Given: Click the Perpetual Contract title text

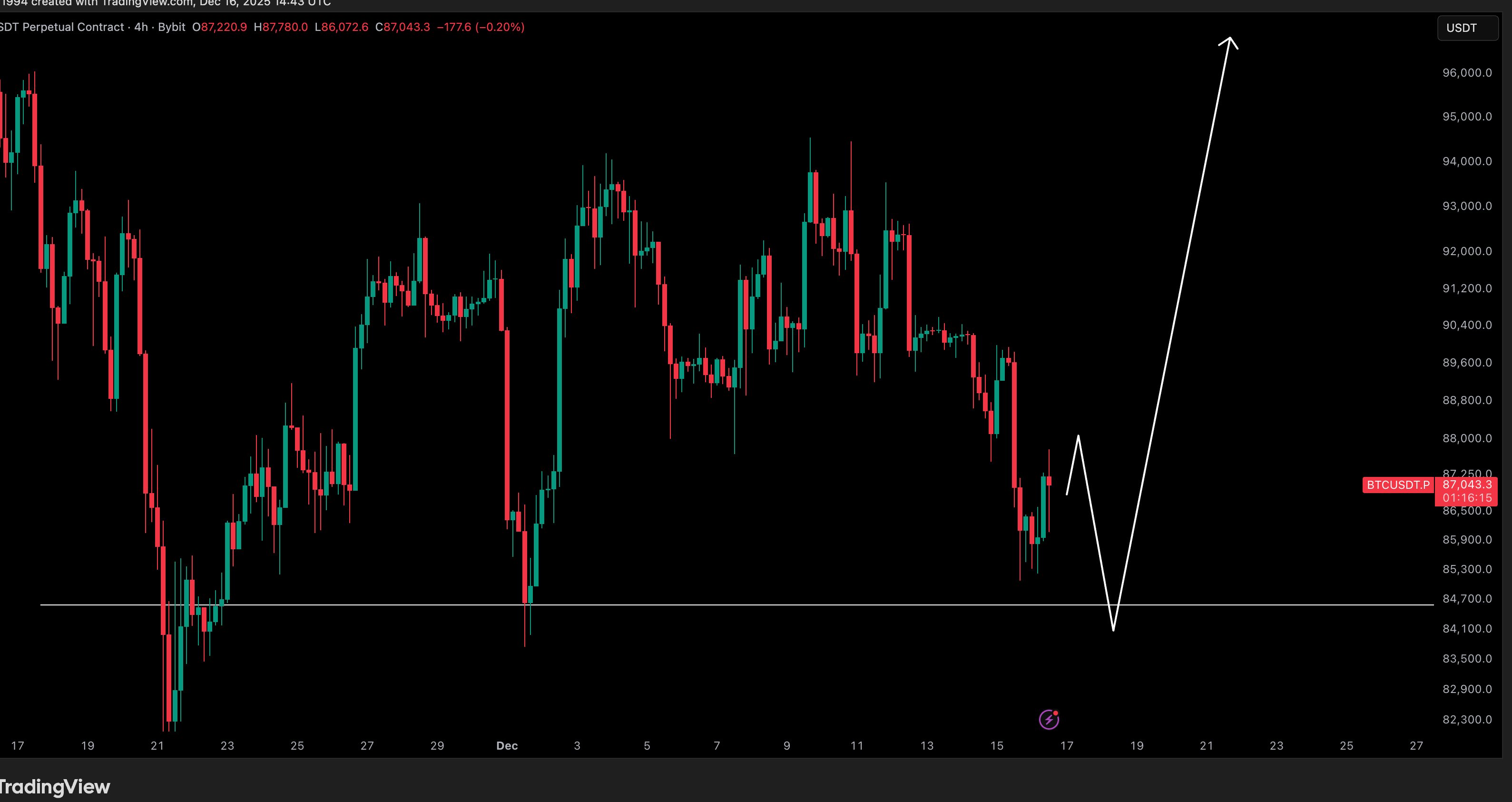Looking at the screenshot, I should point(73,27).
